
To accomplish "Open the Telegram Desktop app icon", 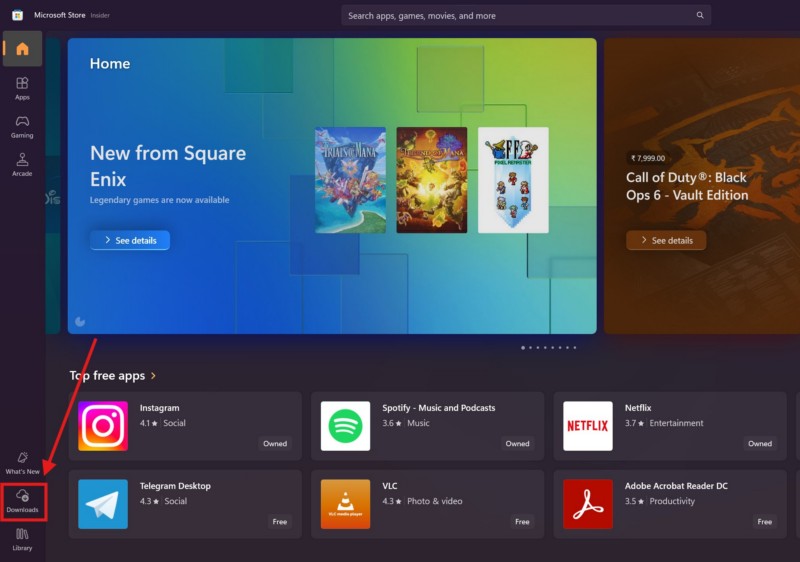I will 103,504.
